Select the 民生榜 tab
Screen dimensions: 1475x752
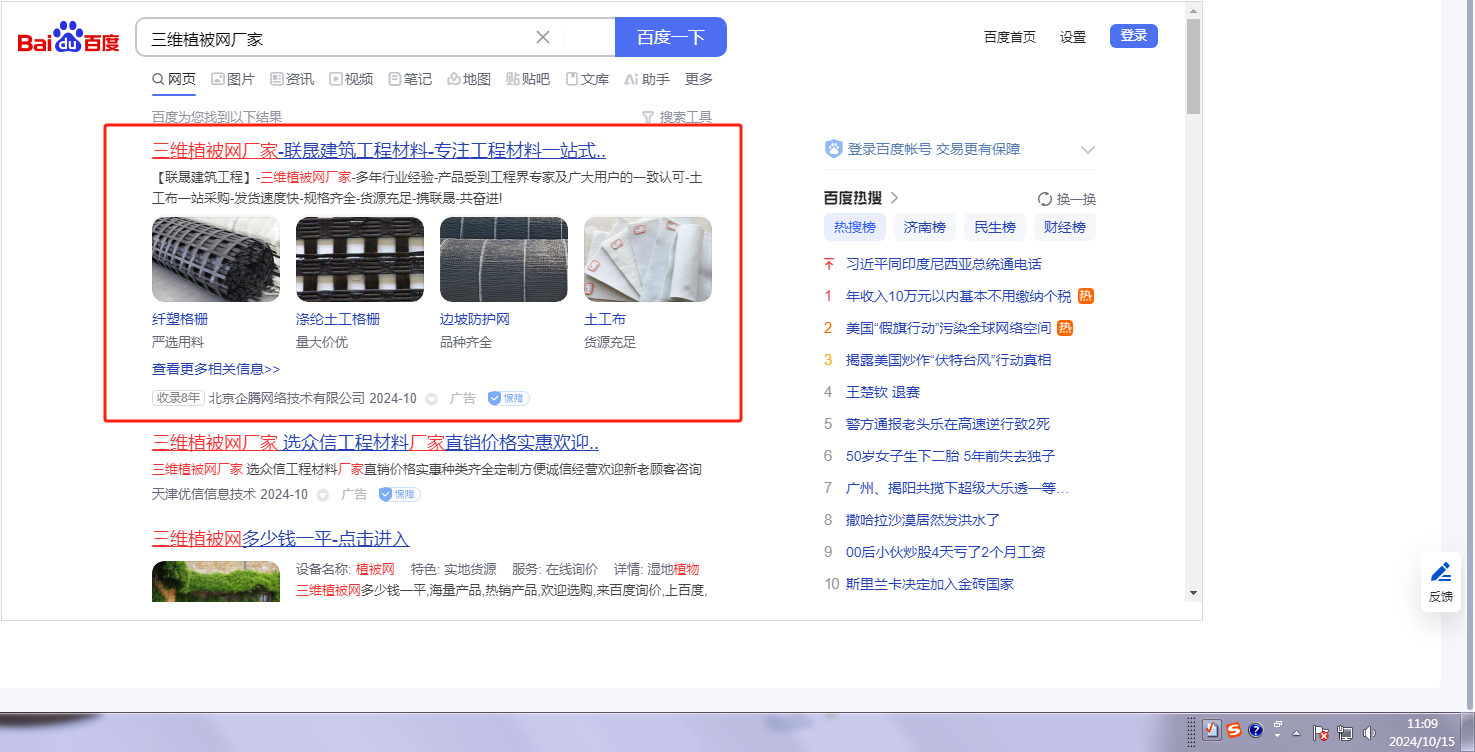tap(995, 227)
